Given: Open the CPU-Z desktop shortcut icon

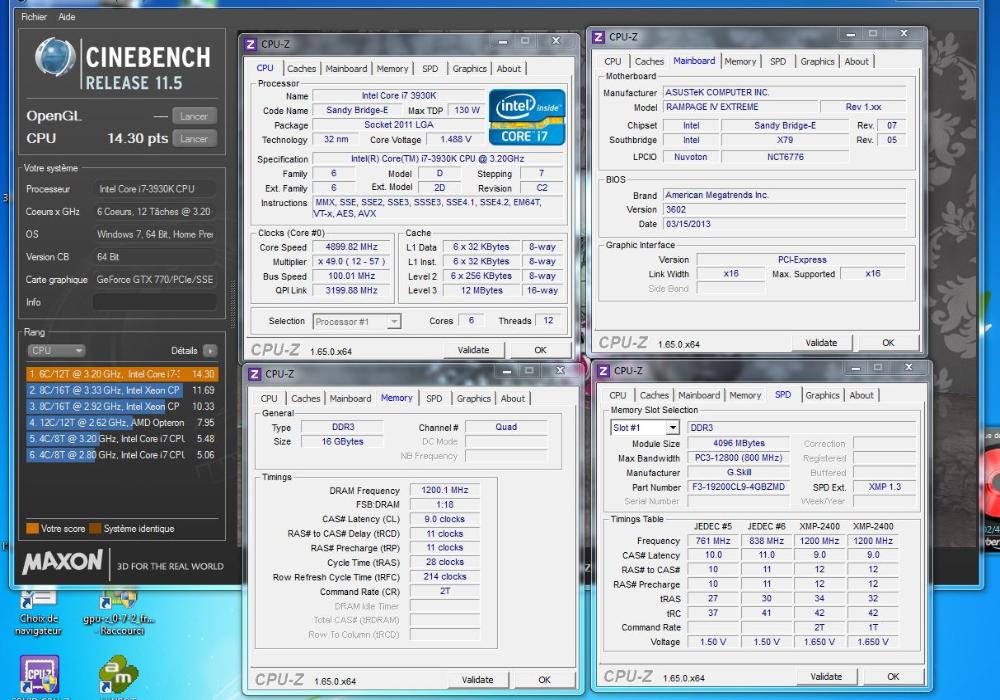Looking at the screenshot, I should pyautogui.click(x=40, y=674).
